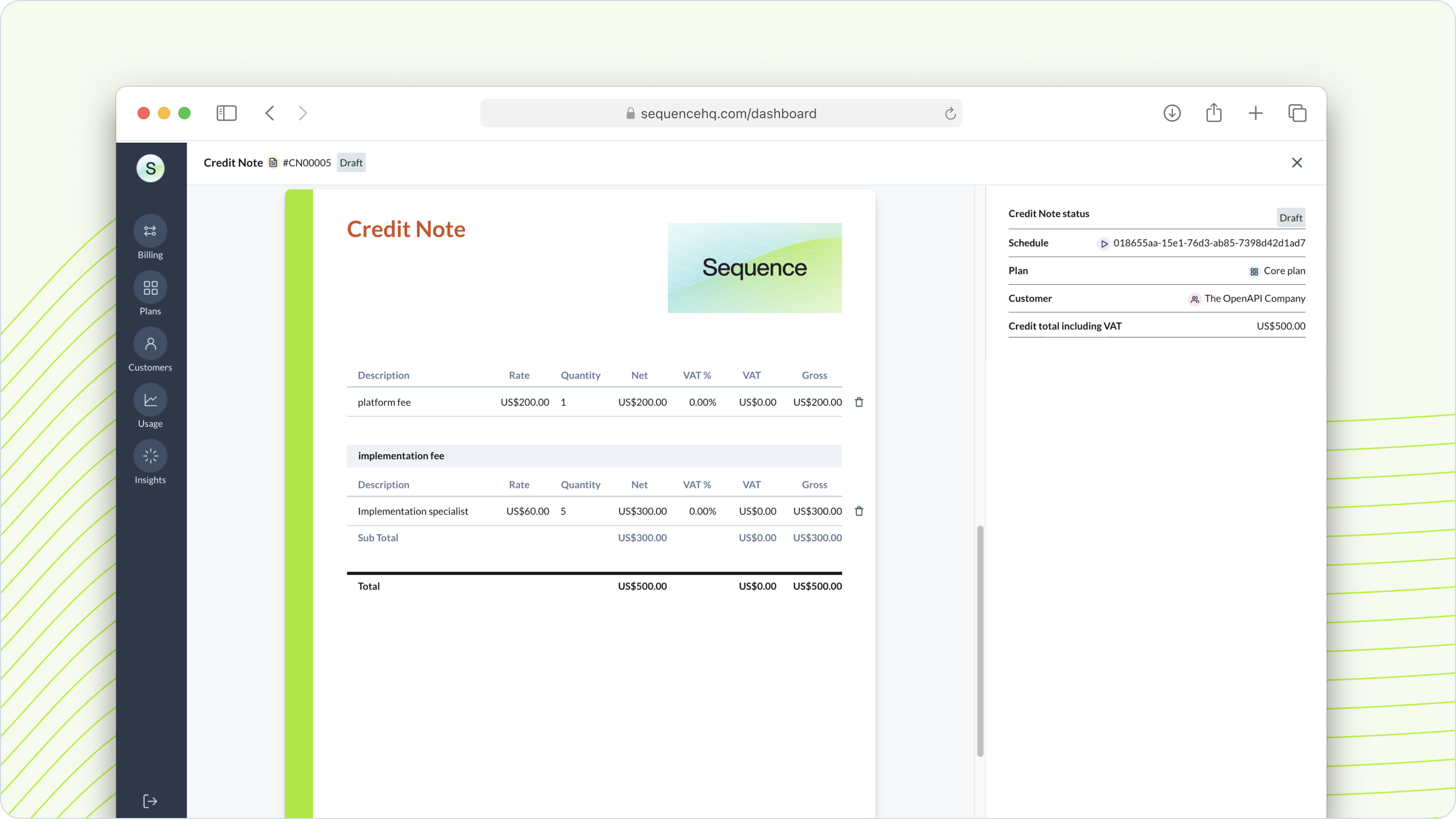1456x819 pixels.
Task: Delete the Implementation specialist line item
Action: click(x=859, y=511)
